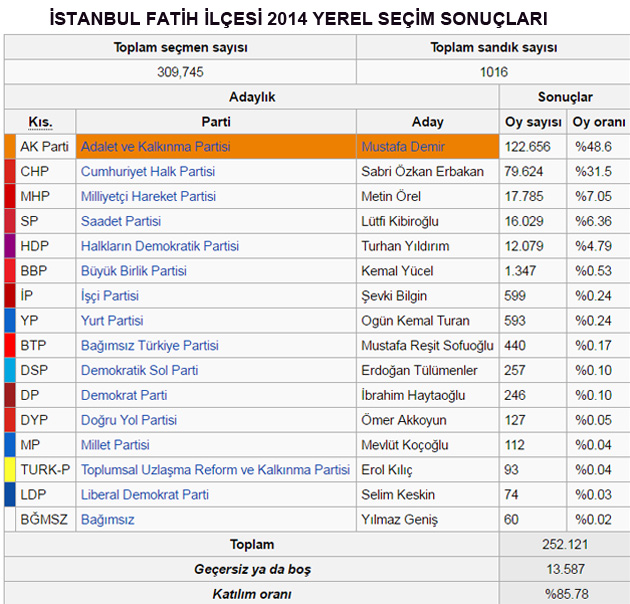Open Milliyetçi Hareket Partisi party link

click(x=148, y=196)
